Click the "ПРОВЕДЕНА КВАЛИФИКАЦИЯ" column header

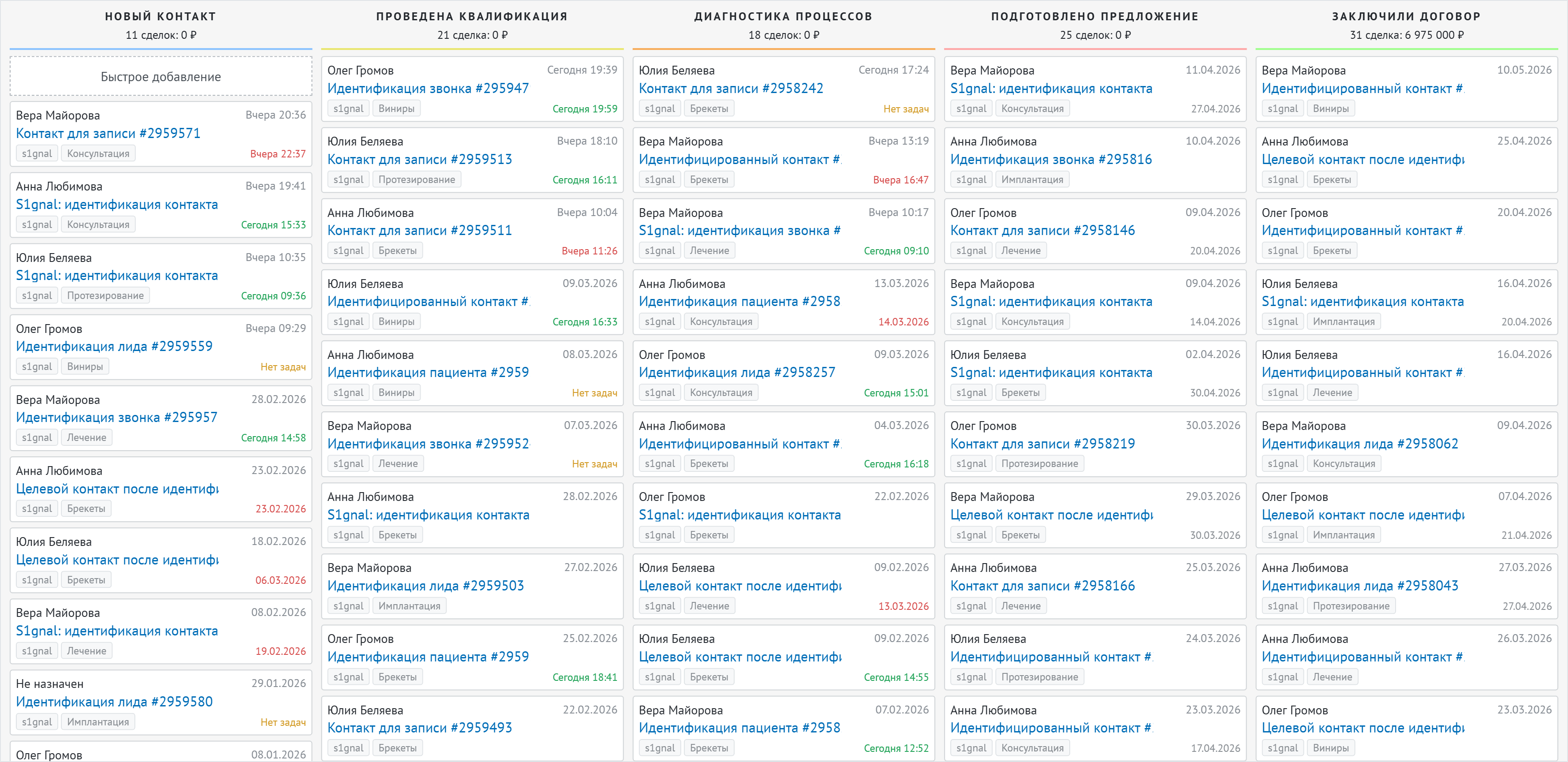pos(472,16)
